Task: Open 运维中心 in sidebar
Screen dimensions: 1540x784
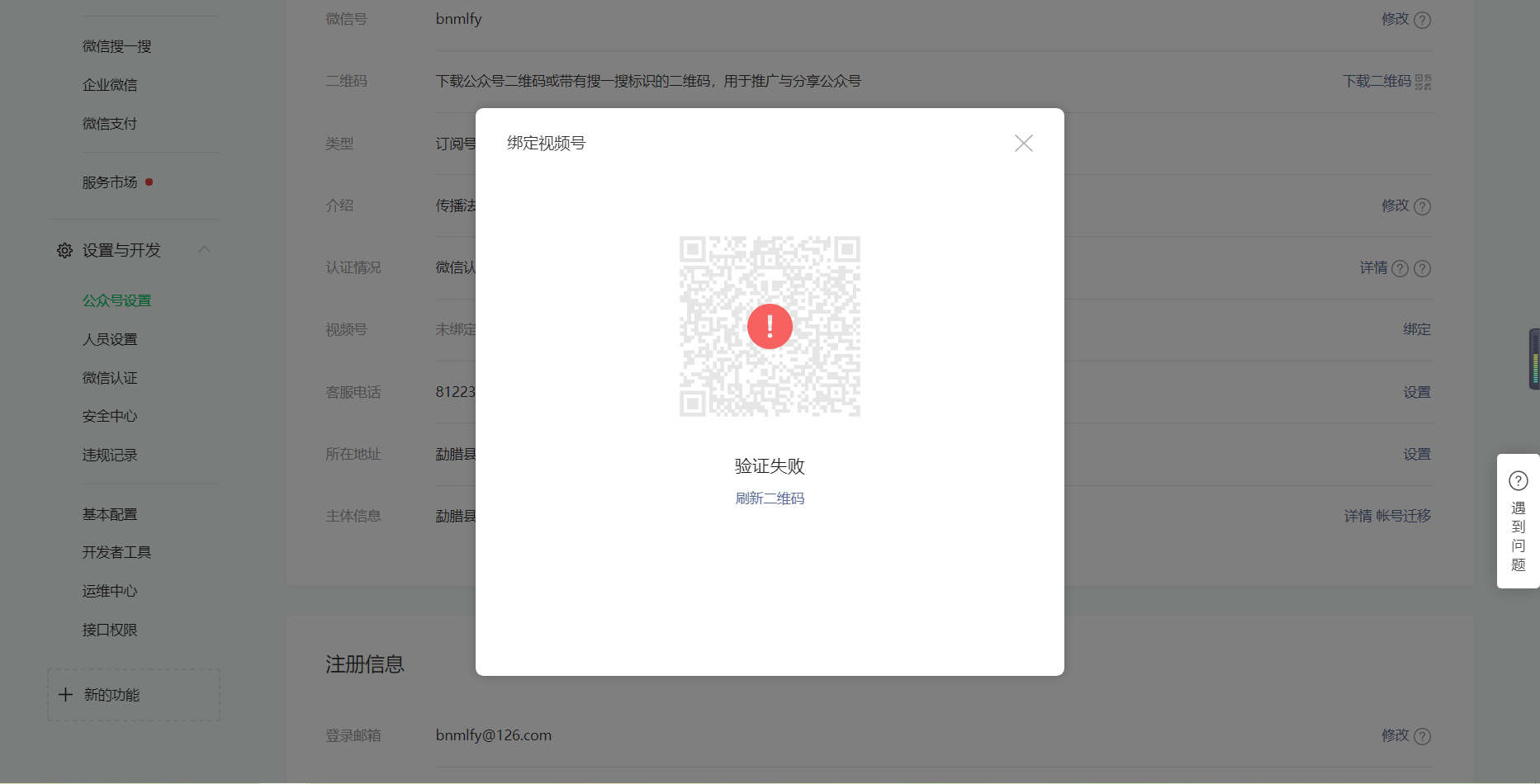Action: click(x=110, y=591)
